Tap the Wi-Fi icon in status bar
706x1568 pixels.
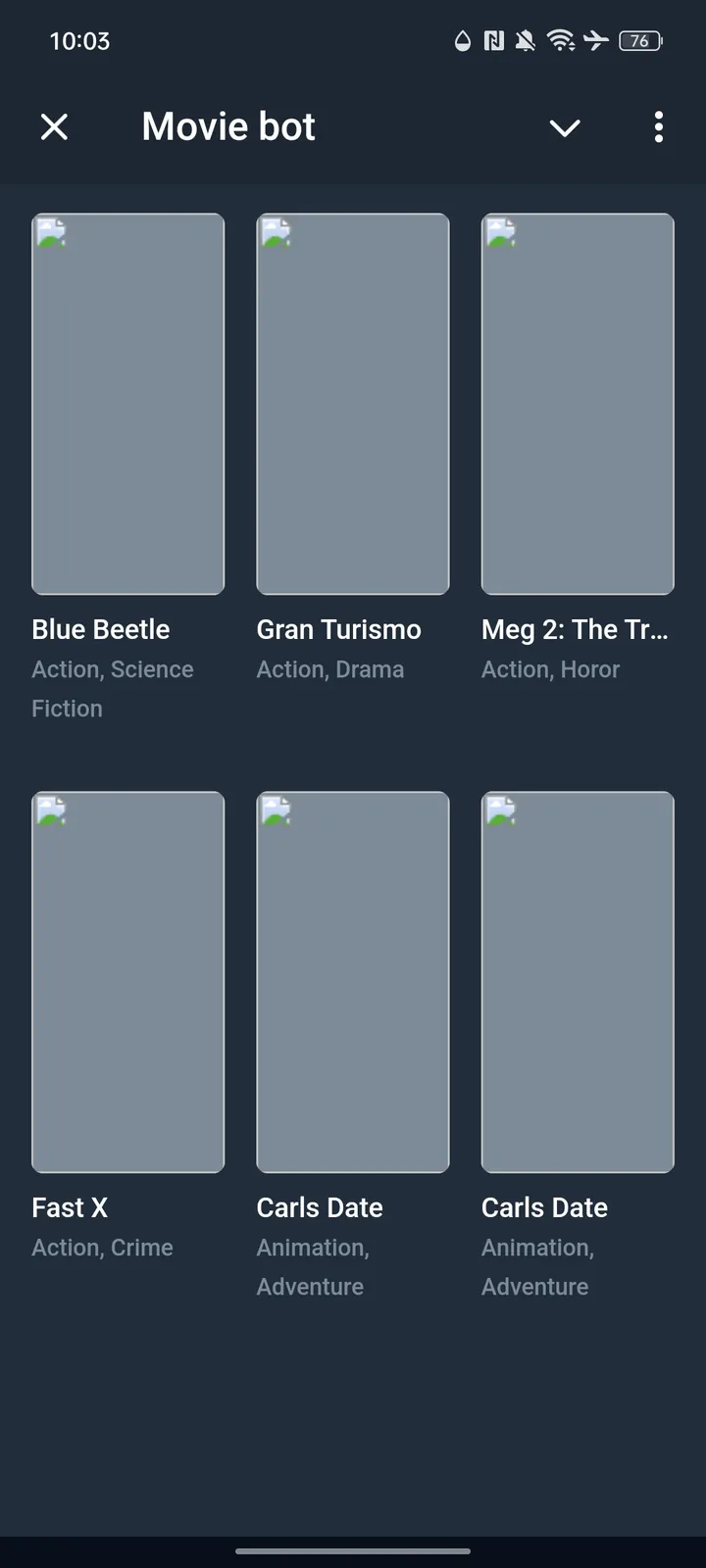click(x=561, y=40)
